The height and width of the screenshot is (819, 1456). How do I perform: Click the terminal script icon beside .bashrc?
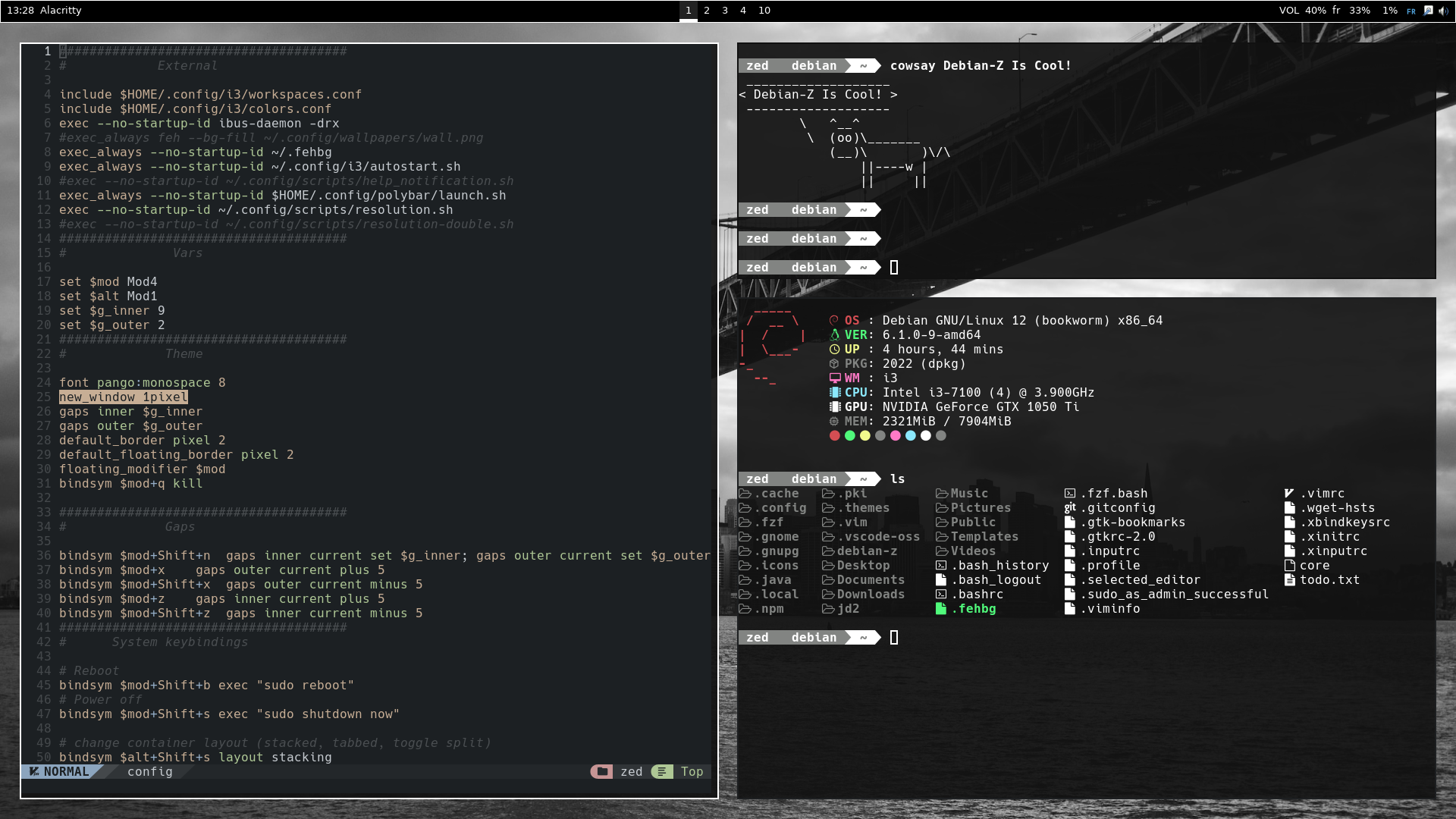click(942, 594)
